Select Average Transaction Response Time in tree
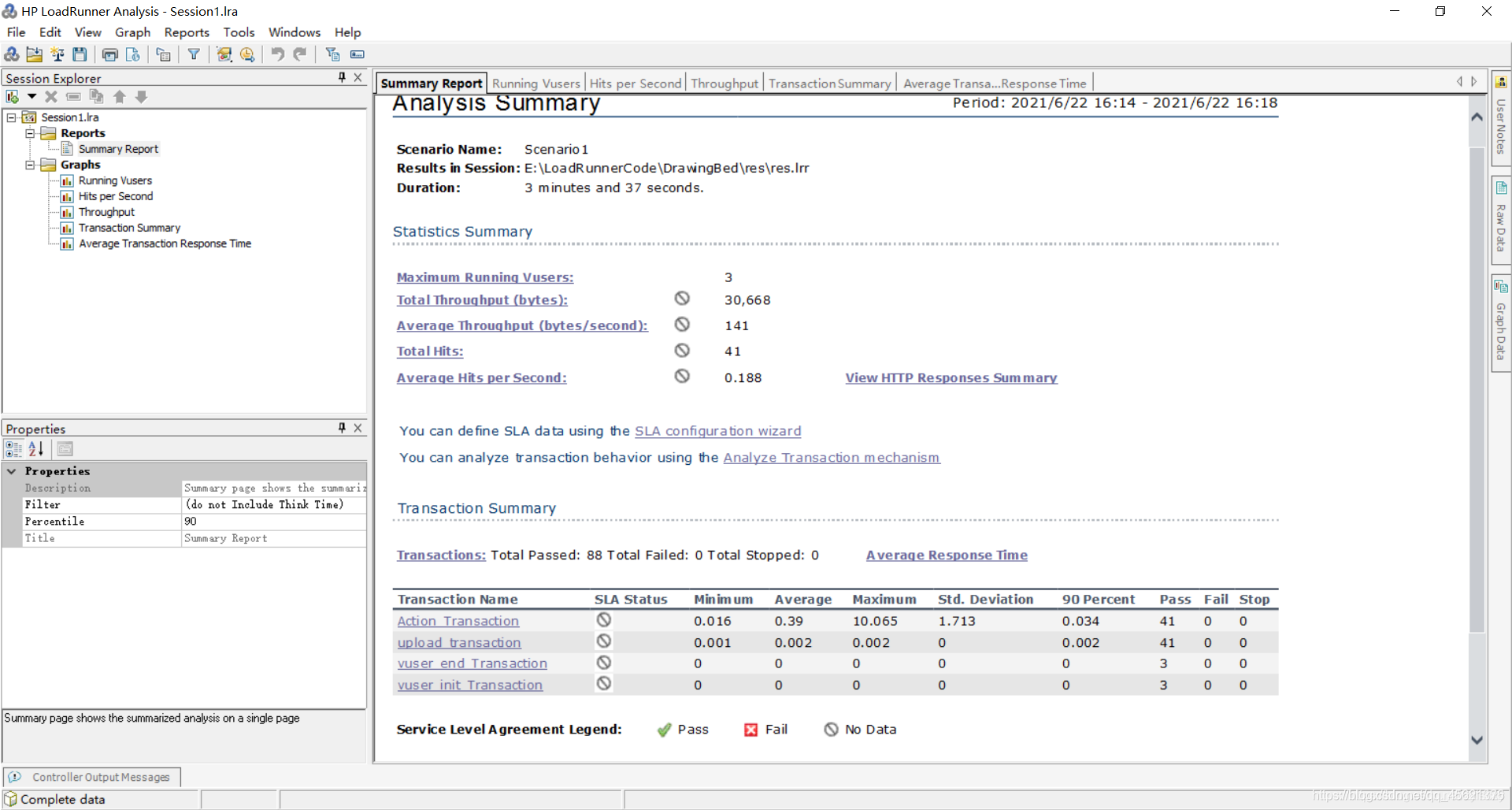The image size is (1512, 810). (165, 243)
